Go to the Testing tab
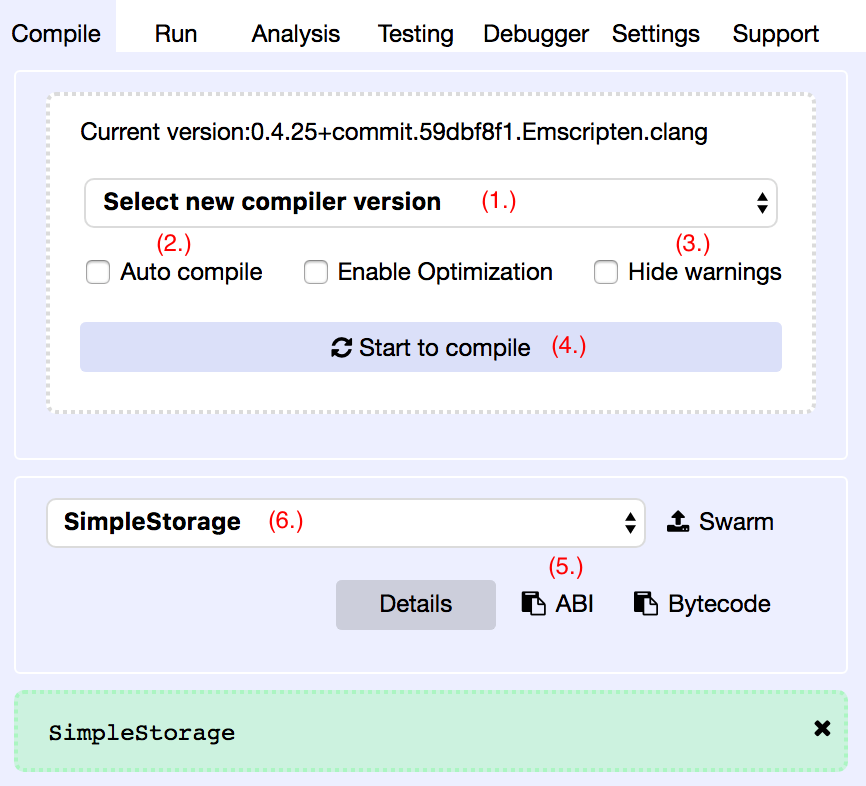This screenshot has height=786, width=866. tap(416, 34)
